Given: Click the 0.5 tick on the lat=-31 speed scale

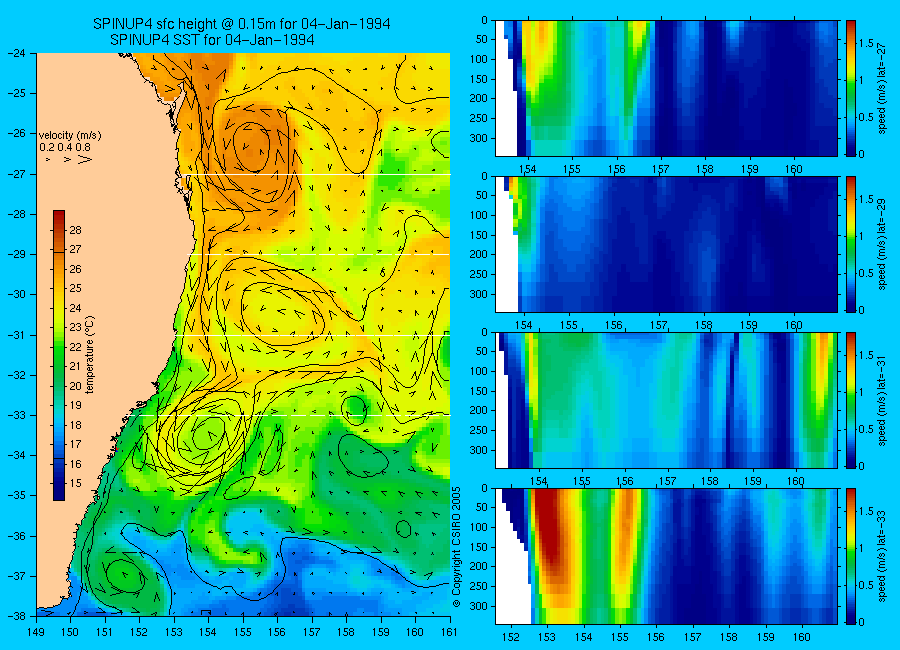Looking at the screenshot, I should (867, 429).
